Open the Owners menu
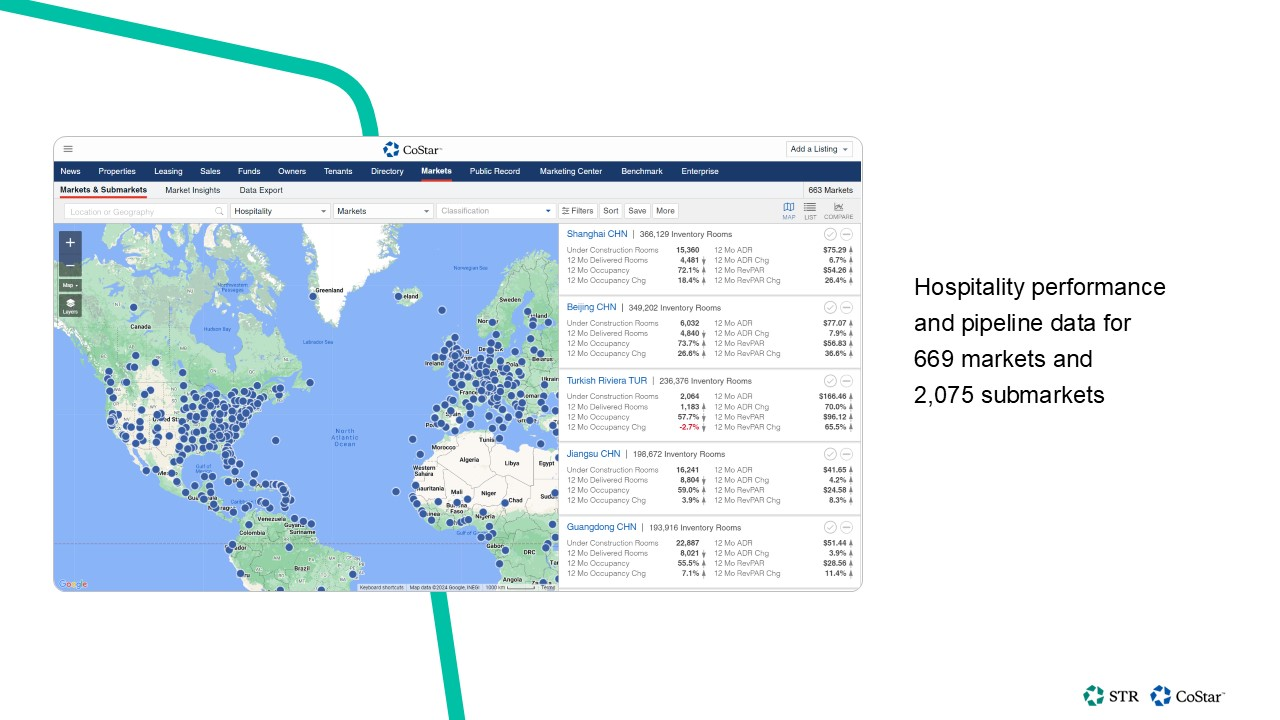Image resolution: width=1280 pixels, height=720 pixels. click(292, 171)
